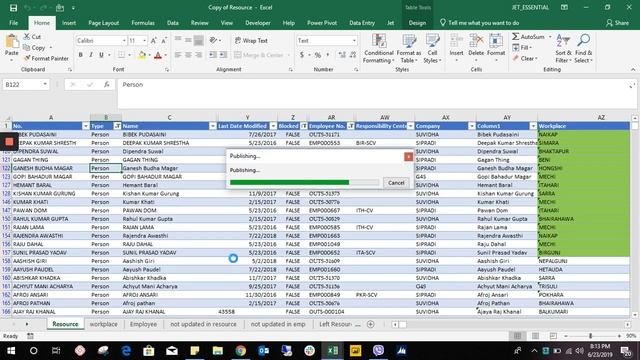Image resolution: width=640 pixels, height=360 pixels.
Task: Open Chrome from taskbar
Action: (240, 351)
